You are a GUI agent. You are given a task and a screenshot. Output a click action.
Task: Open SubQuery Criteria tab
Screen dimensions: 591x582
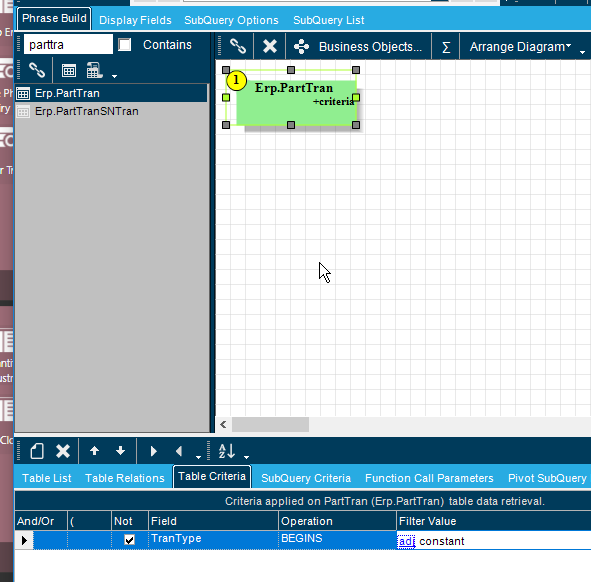point(306,478)
